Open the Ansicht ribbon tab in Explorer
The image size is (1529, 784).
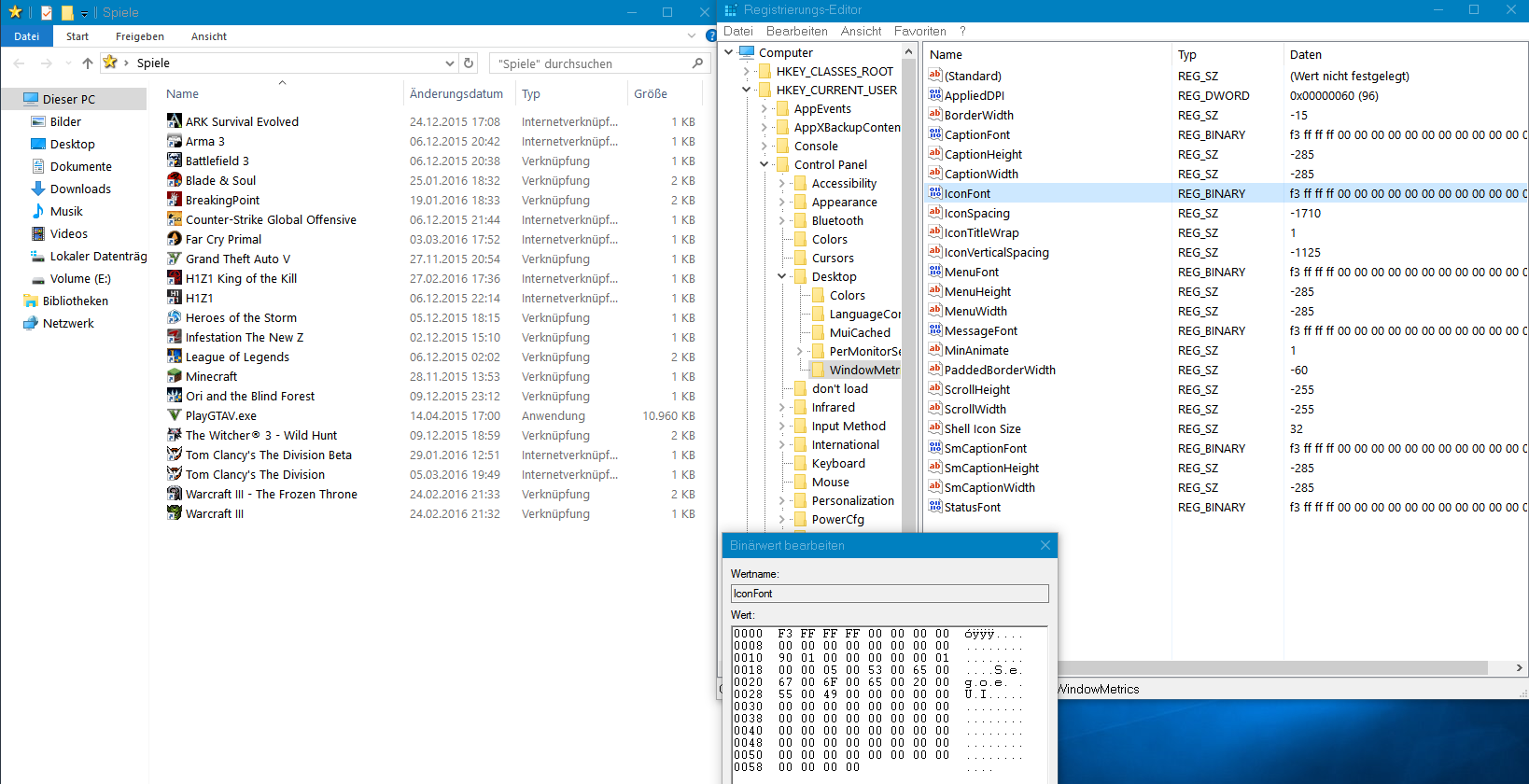pyautogui.click(x=209, y=36)
